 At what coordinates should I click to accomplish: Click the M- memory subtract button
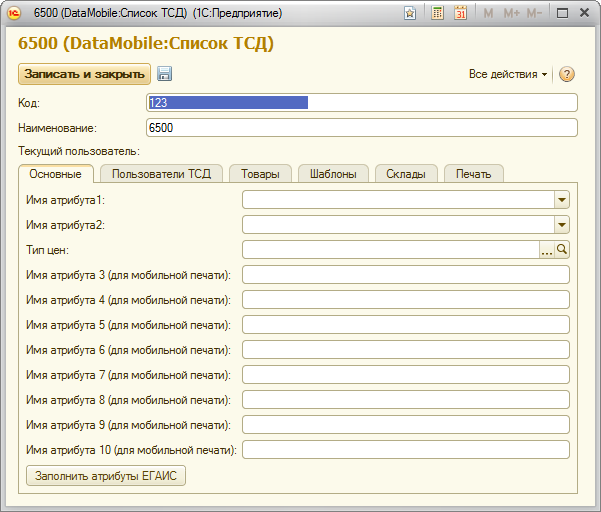click(534, 13)
